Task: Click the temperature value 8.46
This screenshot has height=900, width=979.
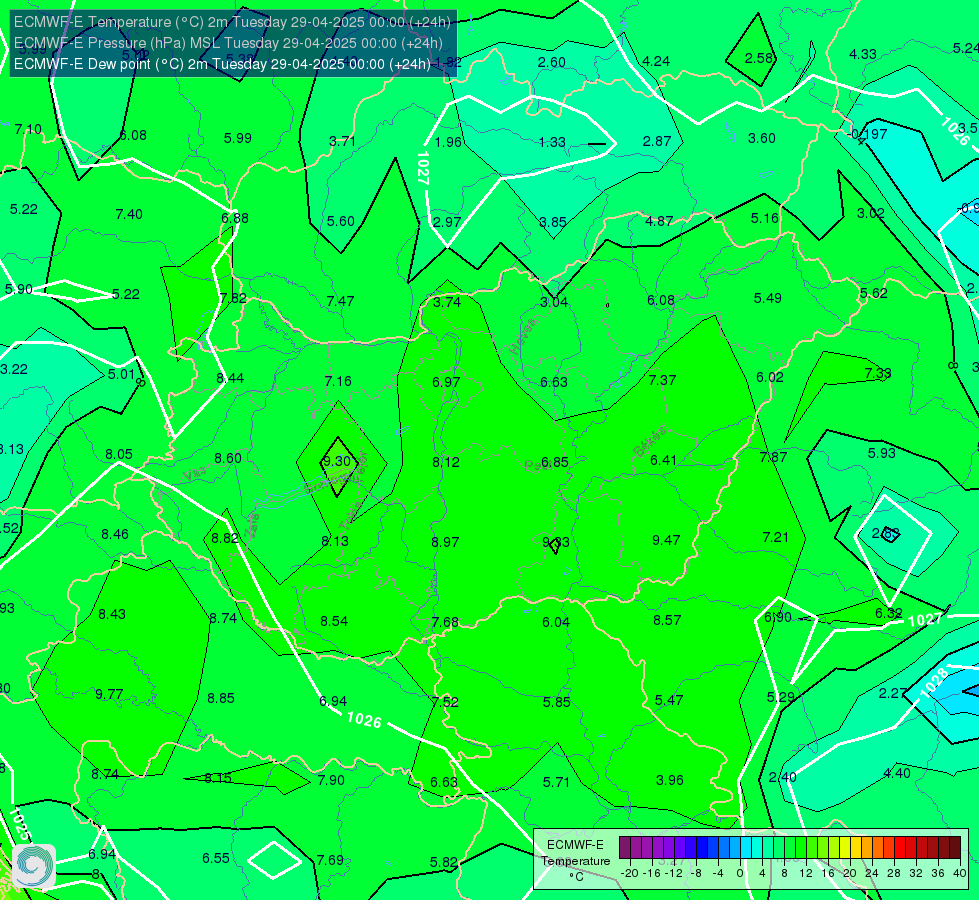Action: pos(115,534)
